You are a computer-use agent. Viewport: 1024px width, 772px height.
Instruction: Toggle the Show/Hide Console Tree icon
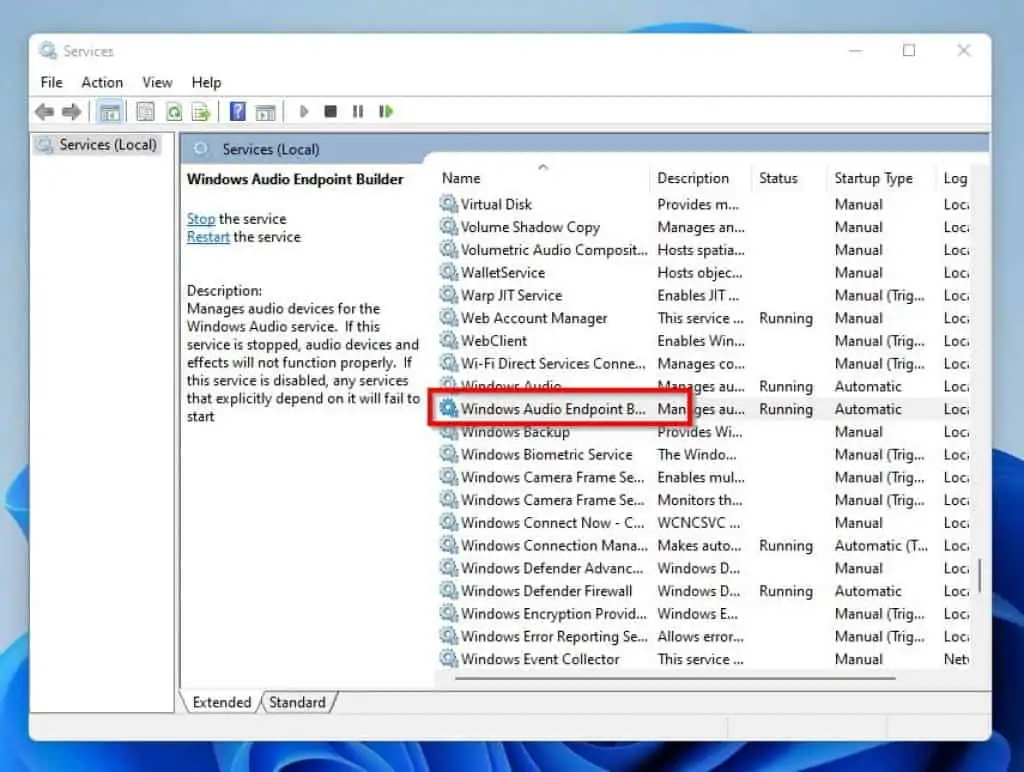click(110, 112)
